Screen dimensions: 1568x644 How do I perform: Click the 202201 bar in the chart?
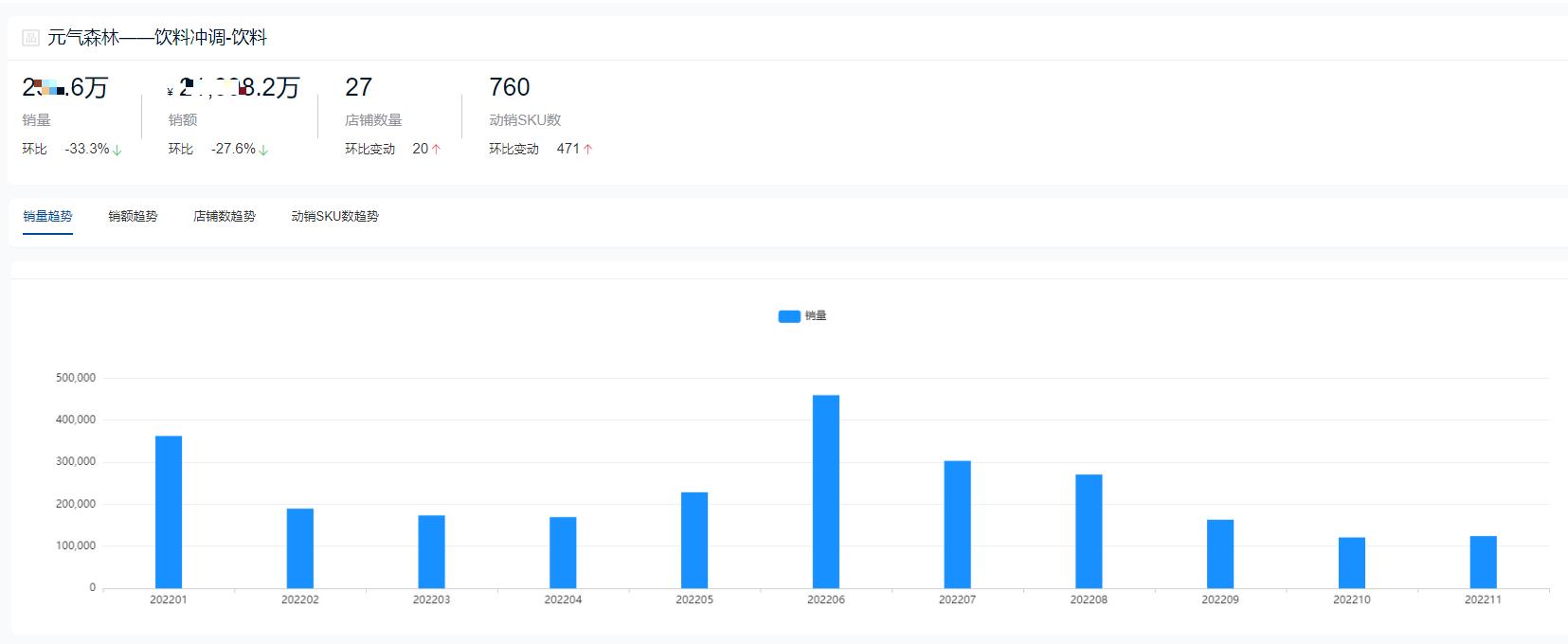coord(169,512)
